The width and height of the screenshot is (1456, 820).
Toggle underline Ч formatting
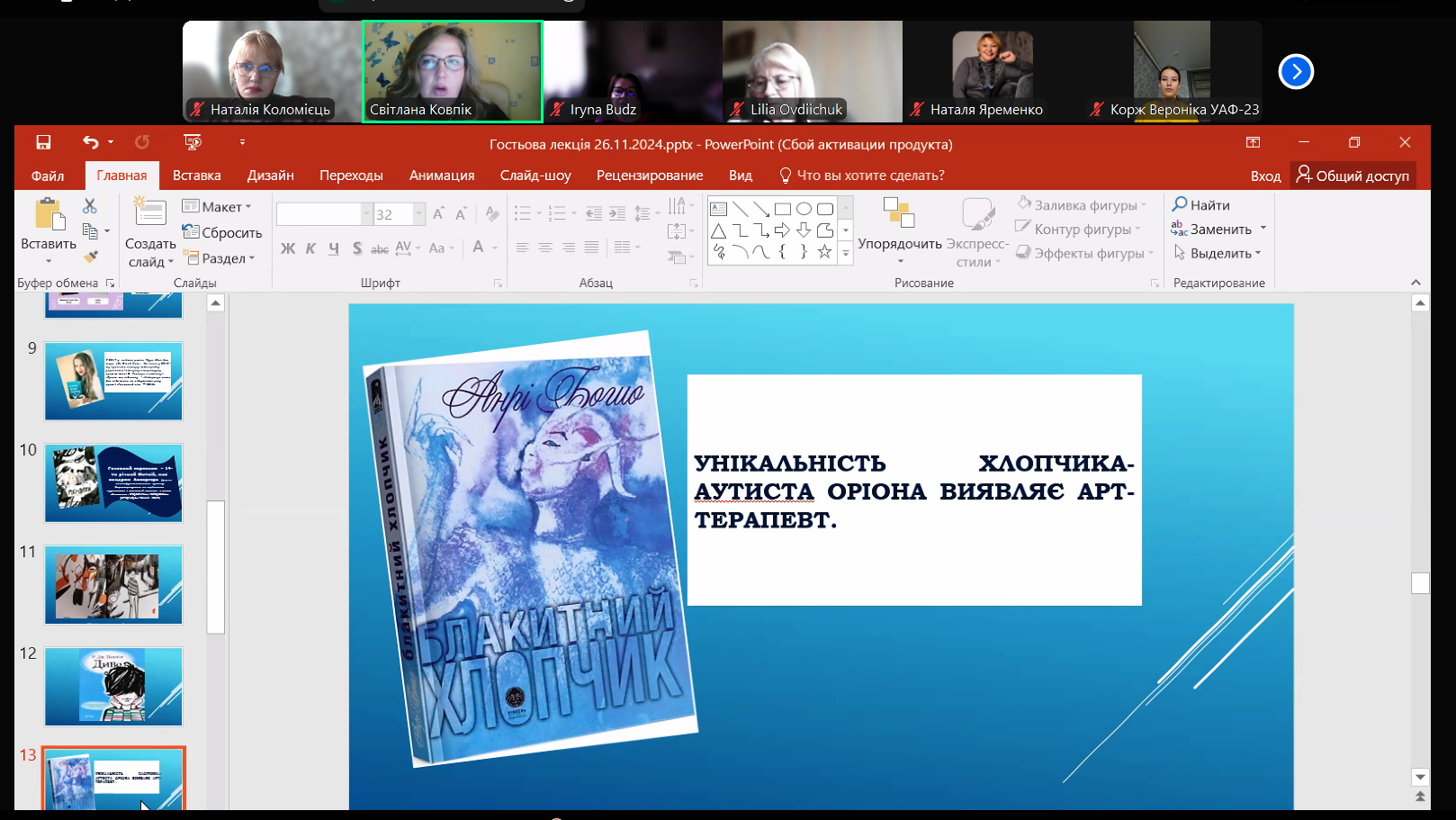pyautogui.click(x=334, y=248)
